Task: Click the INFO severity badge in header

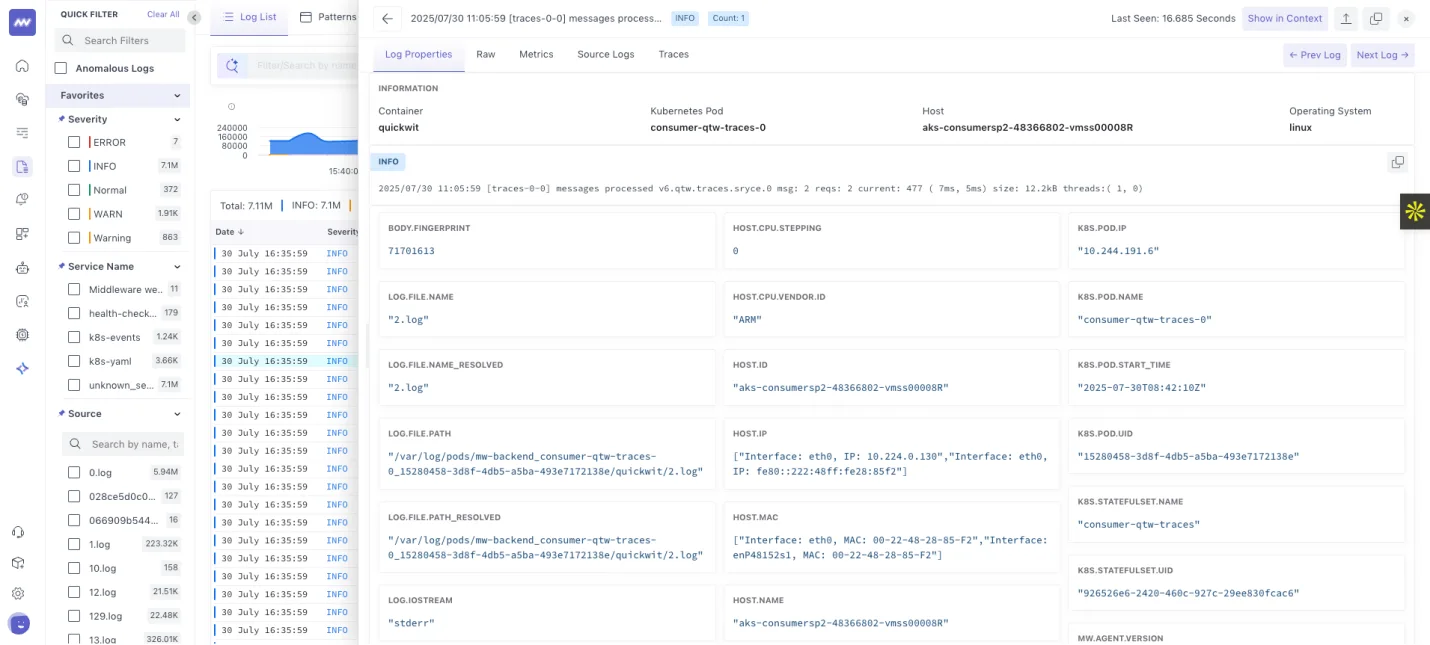Action: 685,18
